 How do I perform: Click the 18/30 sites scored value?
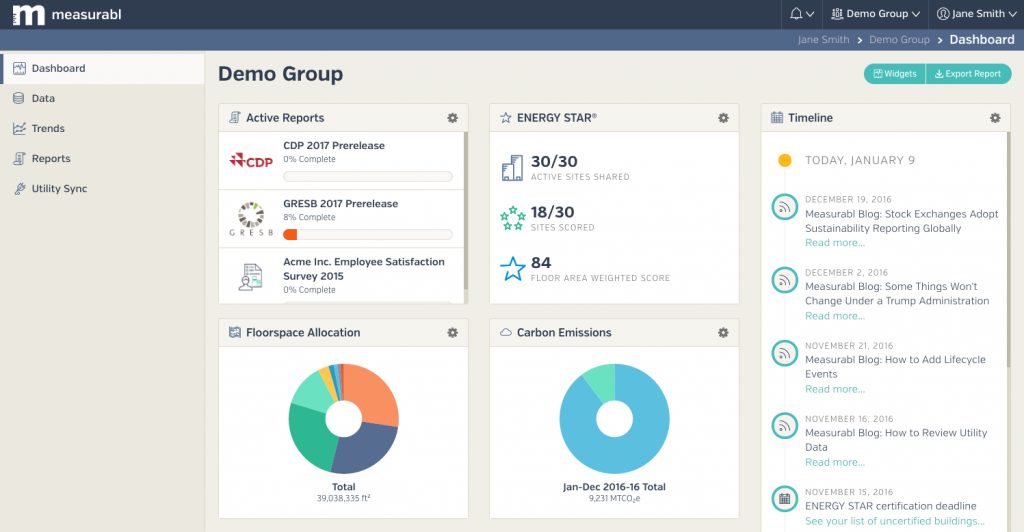point(552,212)
